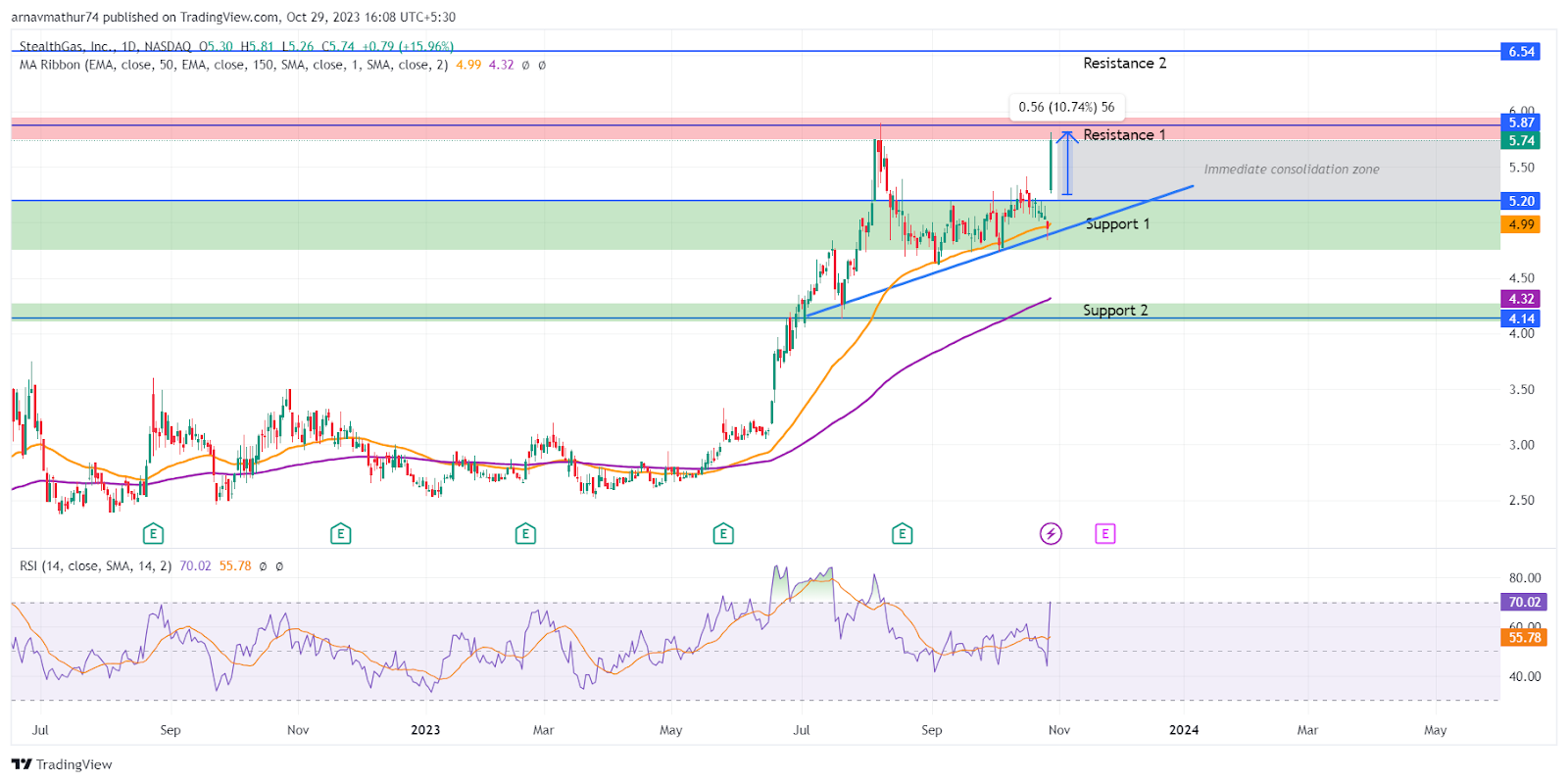Click the Support 2 text label
1568x783 pixels.
1115,311
